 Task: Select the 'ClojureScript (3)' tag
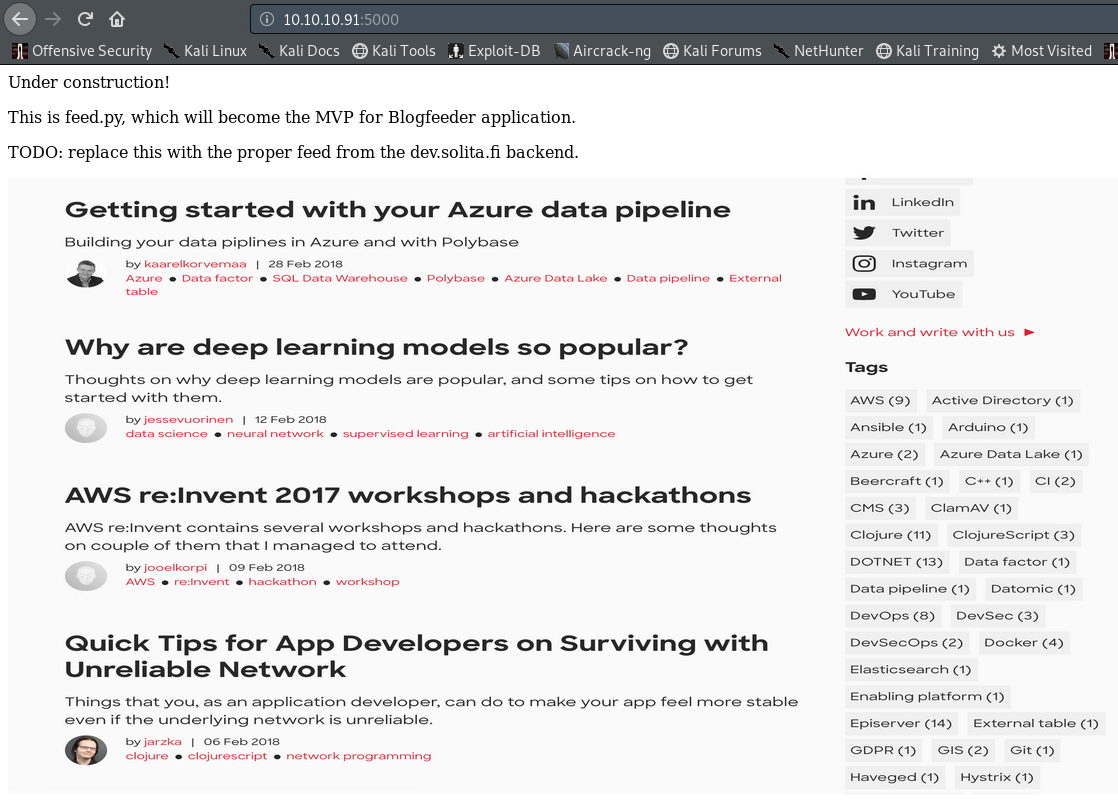coord(1013,535)
